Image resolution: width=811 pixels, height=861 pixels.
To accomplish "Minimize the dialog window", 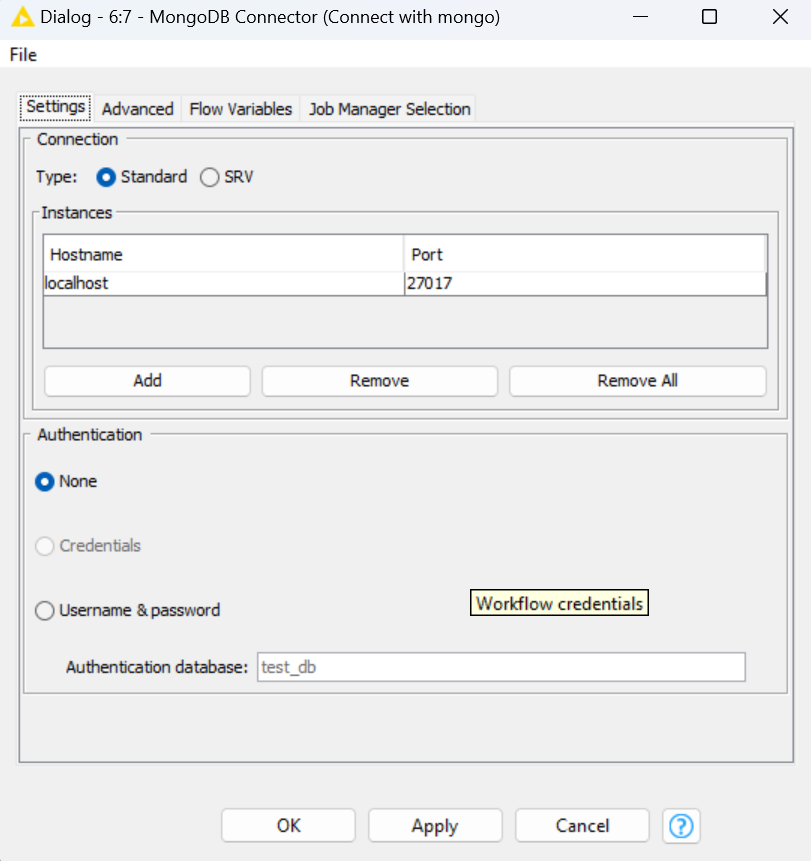I will 640,17.
